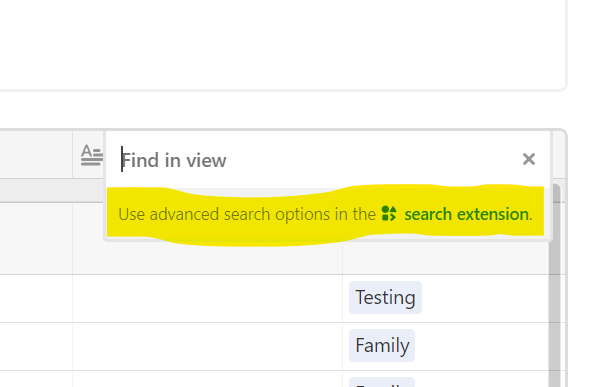The height and width of the screenshot is (387, 591).
Task: Select the Testing tag cell
Action: pos(385,298)
